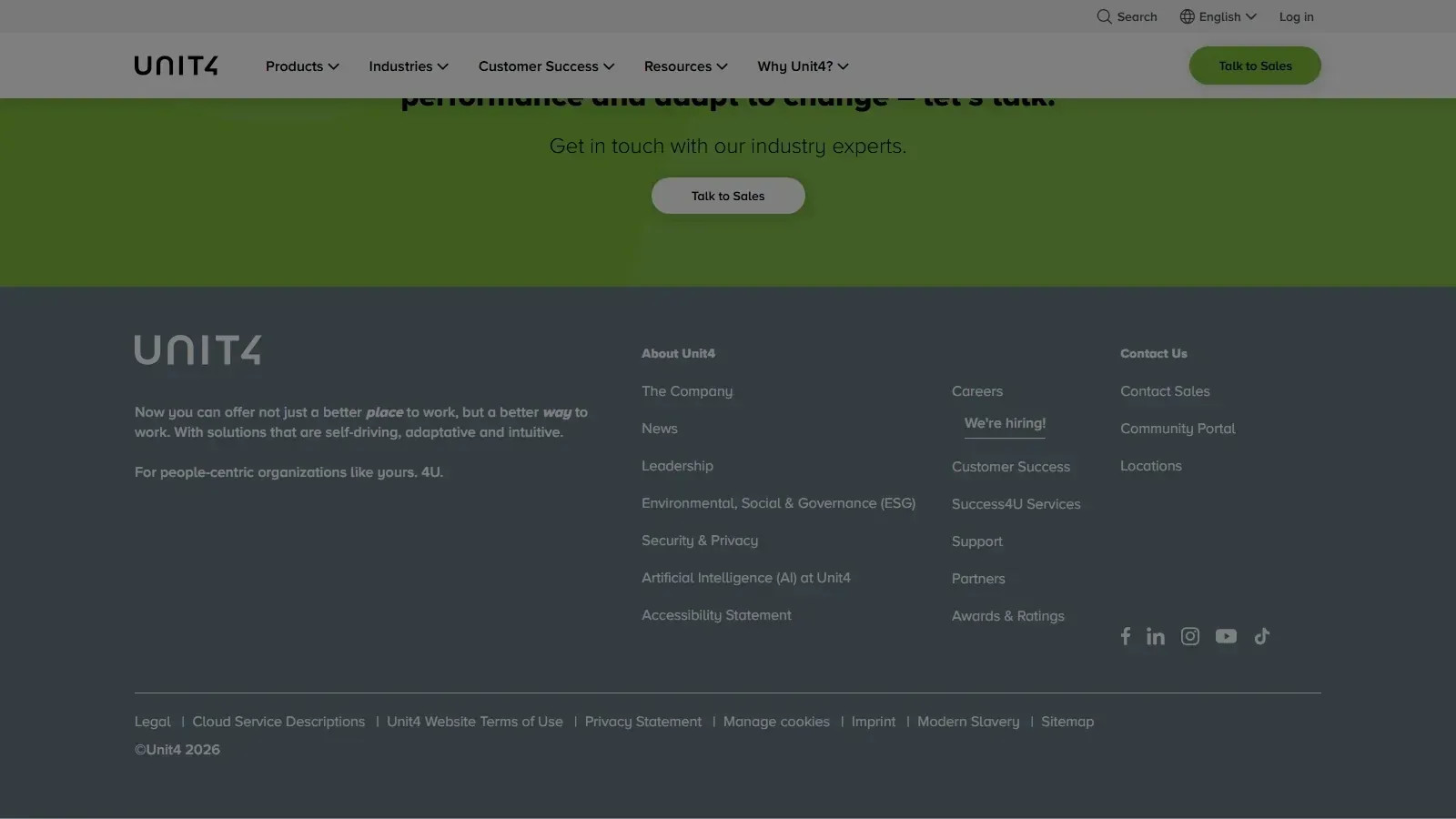Open Unit4 TikTok icon
The height and width of the screenshot is (819, 1456).
tap(1261, 636)
